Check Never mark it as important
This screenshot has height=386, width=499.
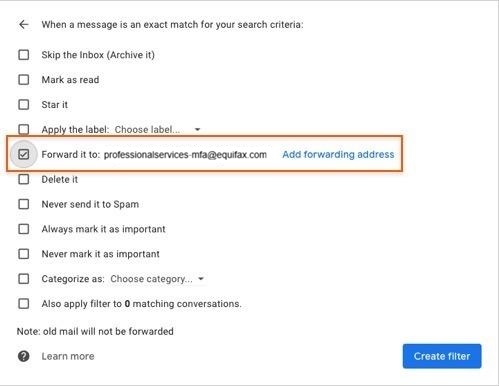coord(24,254)
